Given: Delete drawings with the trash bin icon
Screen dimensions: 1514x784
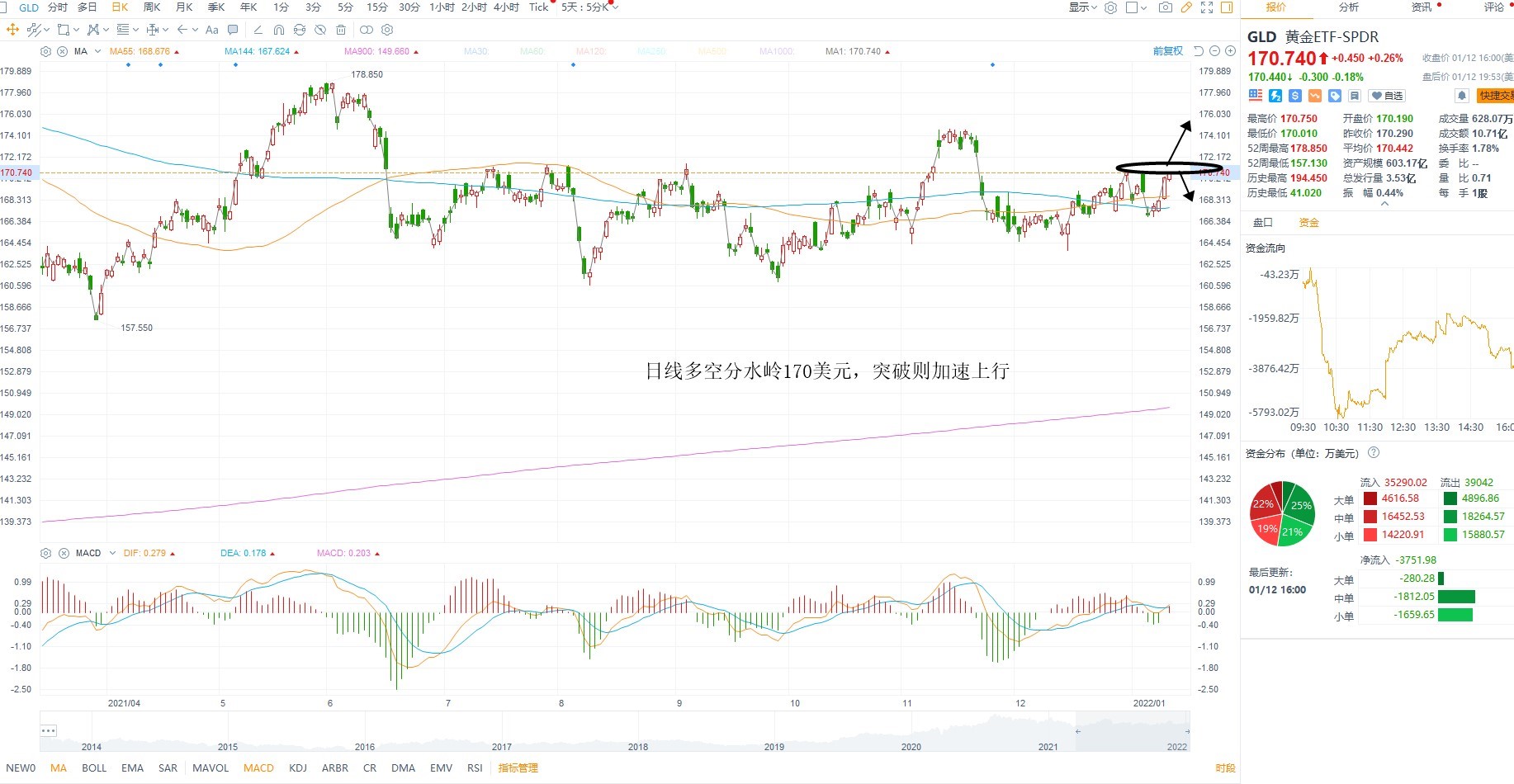Looking at the screenshot, I should [x=341, y=30].
